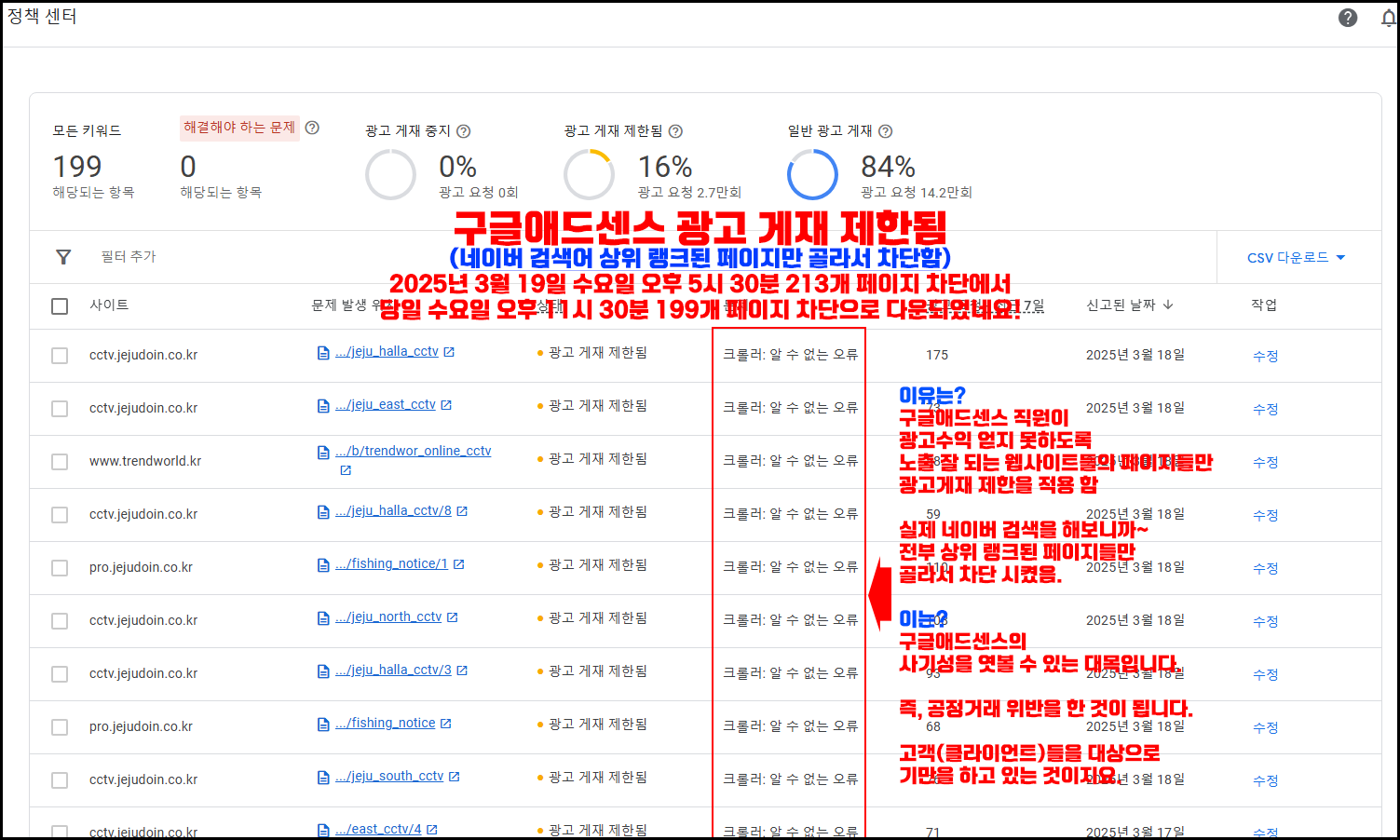The width and height of the screenshot is (1400, 840).
Task: Open external link icon for jeju_halla_cctv
Action: [x=449, y=352]
